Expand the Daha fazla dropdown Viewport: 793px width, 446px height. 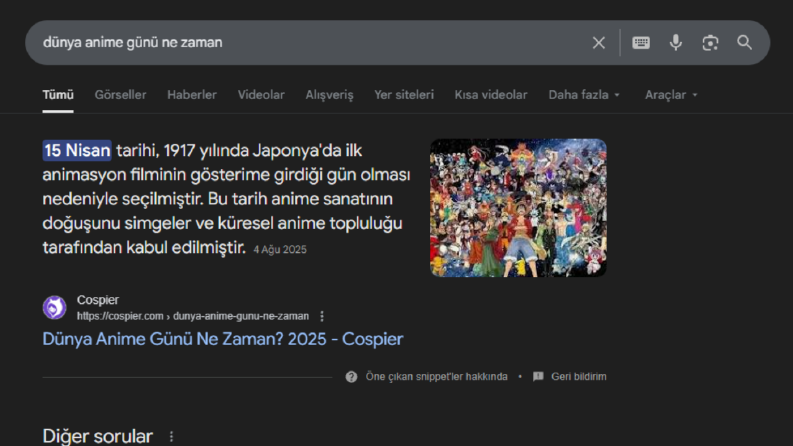[584, 95]
